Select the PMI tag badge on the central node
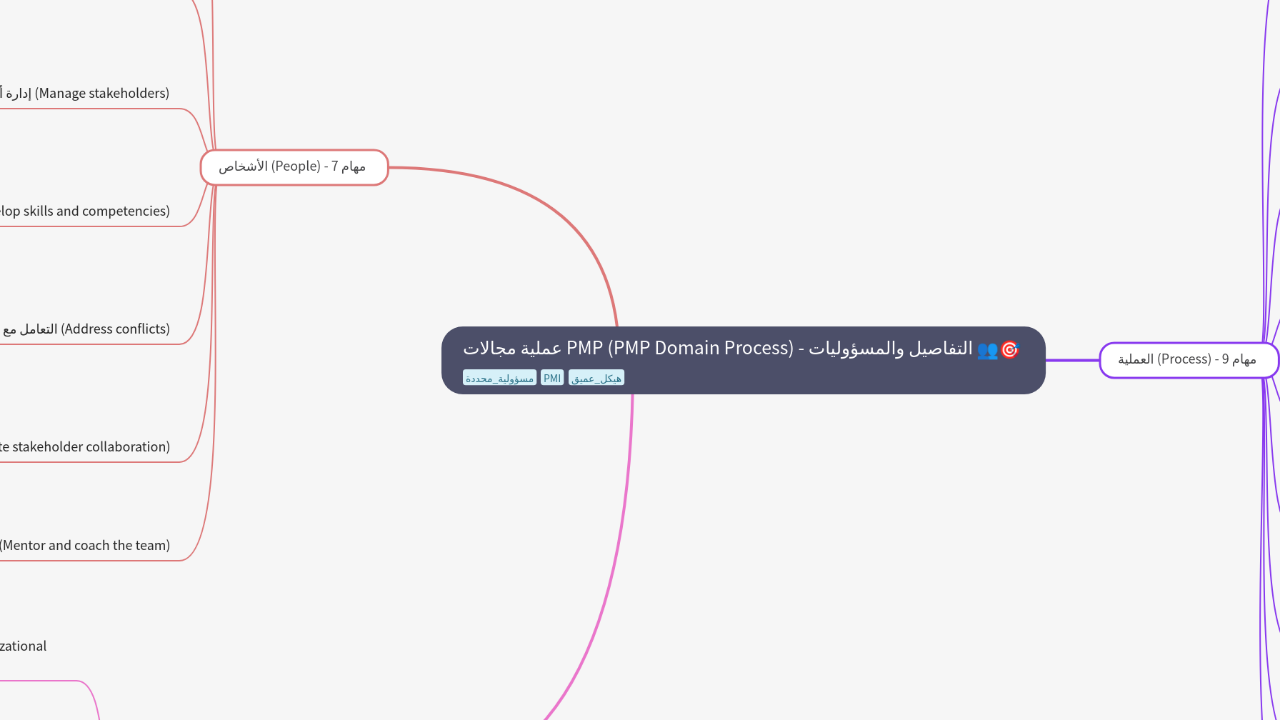 click(x=551, y=377)
